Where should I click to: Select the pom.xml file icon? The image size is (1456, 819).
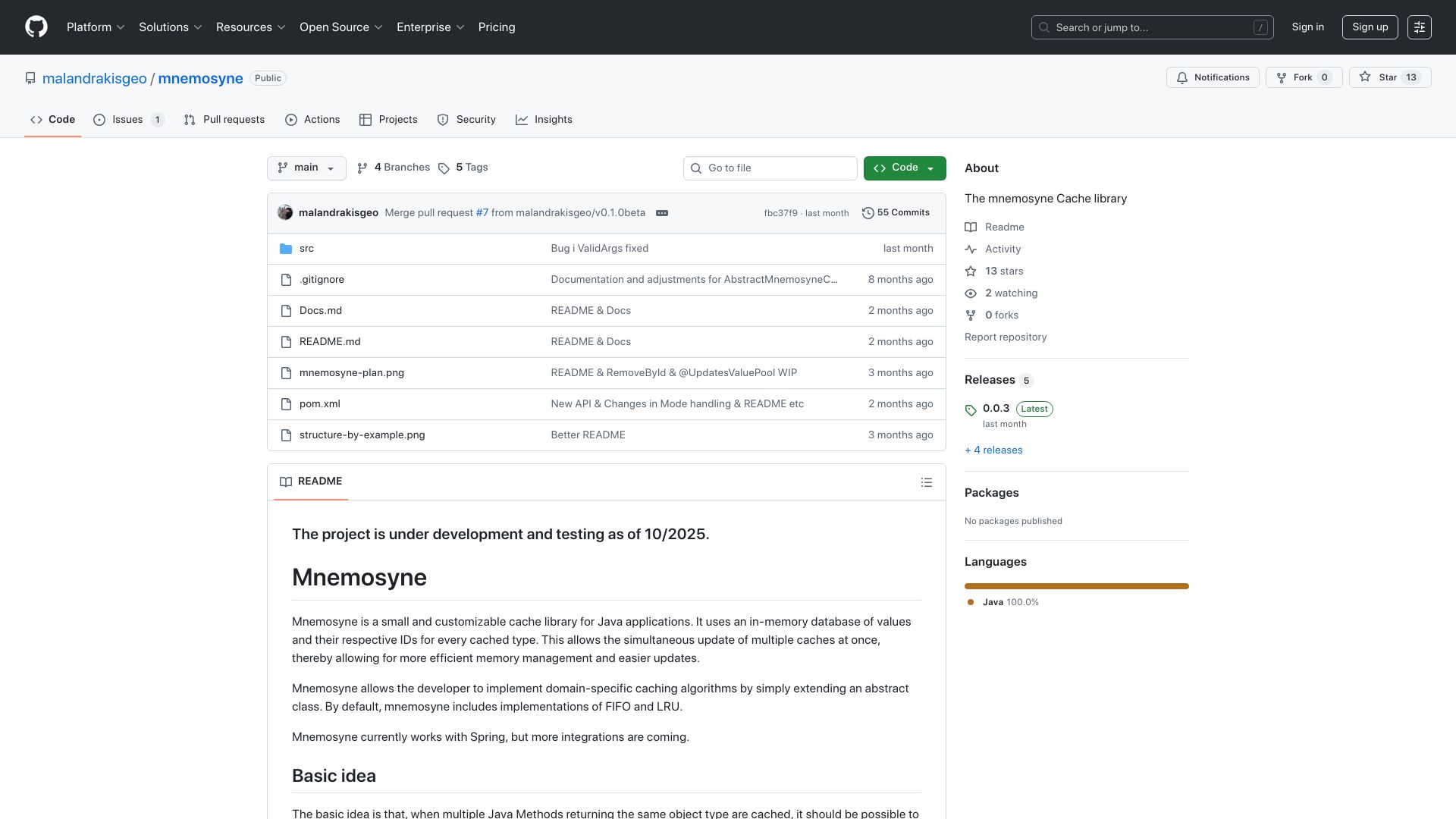tap(286, 404)
